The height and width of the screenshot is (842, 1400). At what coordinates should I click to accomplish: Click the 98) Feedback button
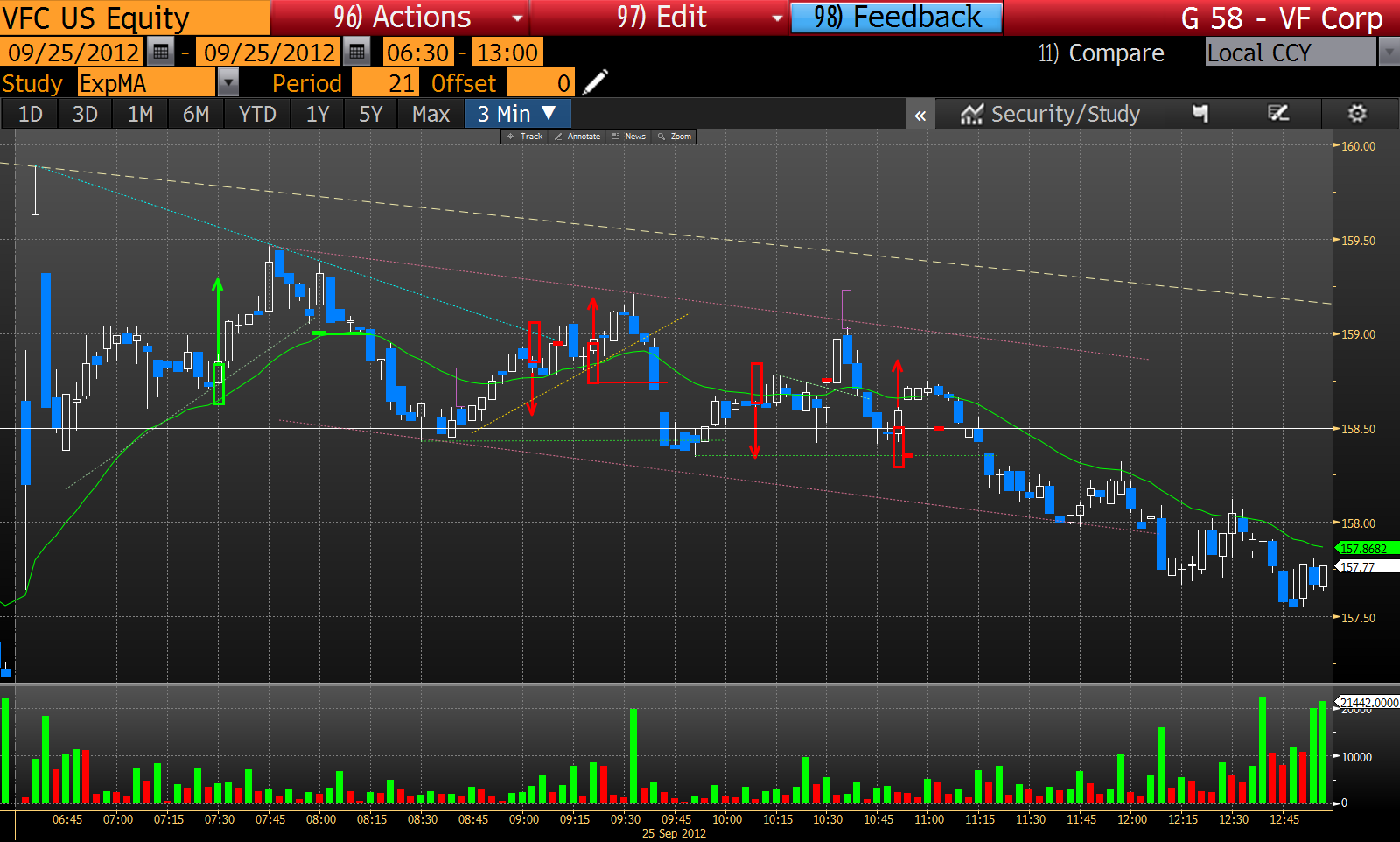(897, 18)
